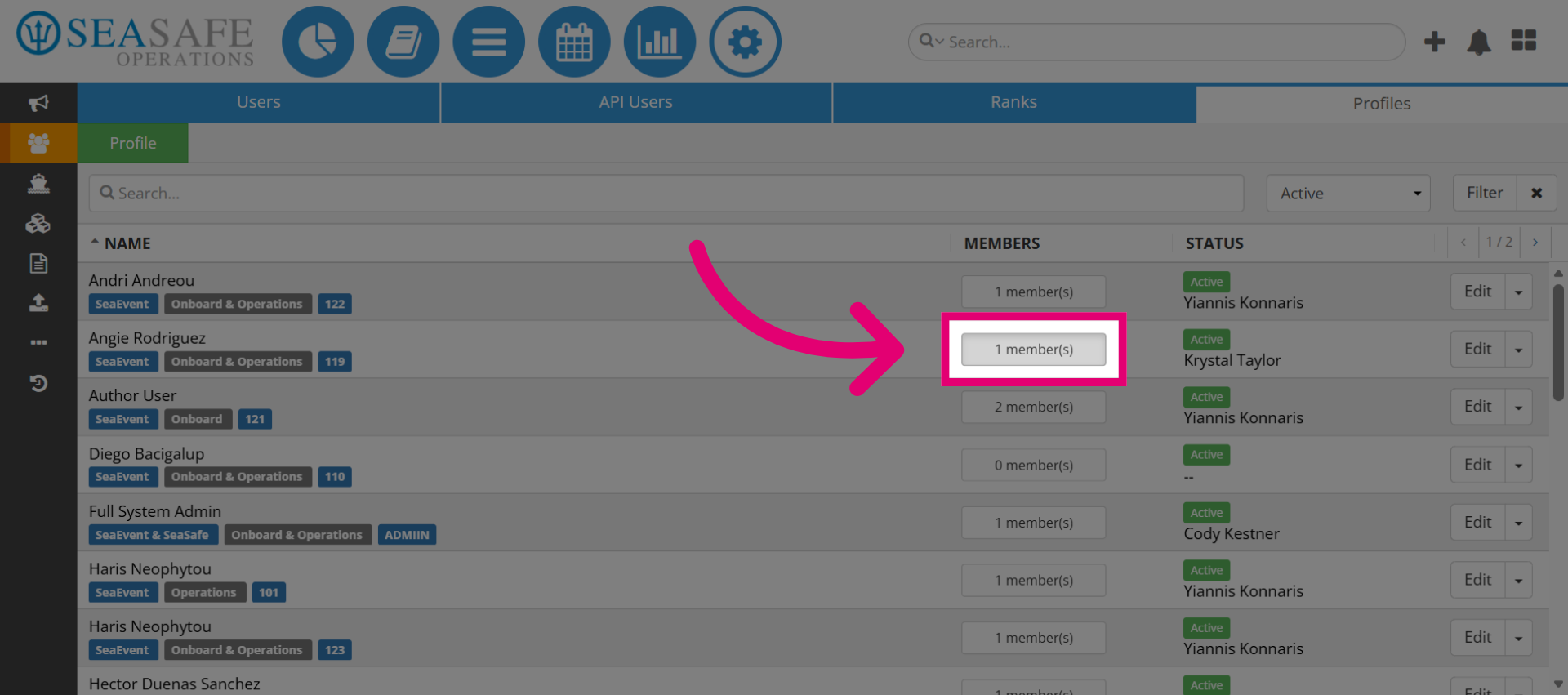Viewport: 1568px width, 695px height.
Task: Switch to the Profiles tab
Action: [x=1382, y=104]
